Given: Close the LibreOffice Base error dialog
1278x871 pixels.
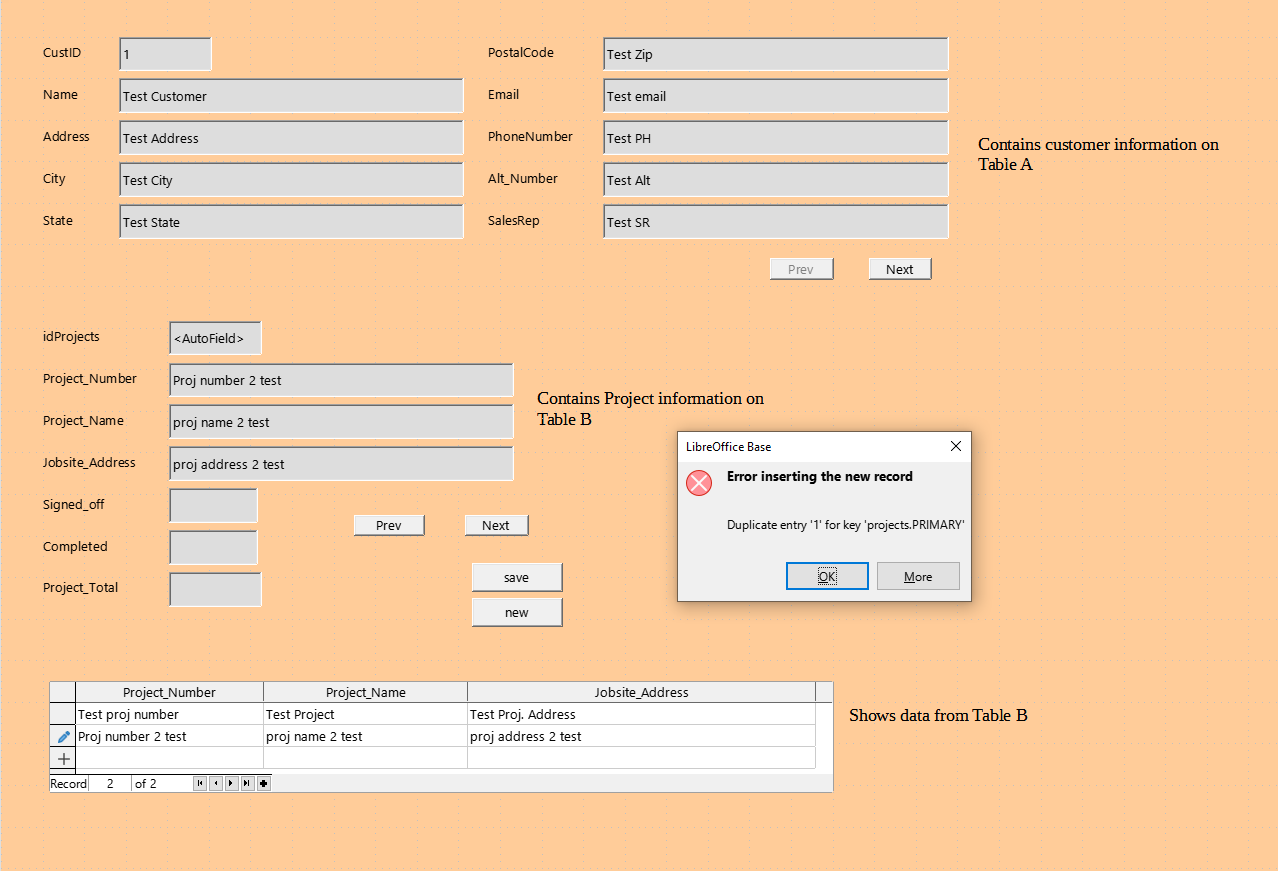Looking at the screenshot, I should click(955, 446).
